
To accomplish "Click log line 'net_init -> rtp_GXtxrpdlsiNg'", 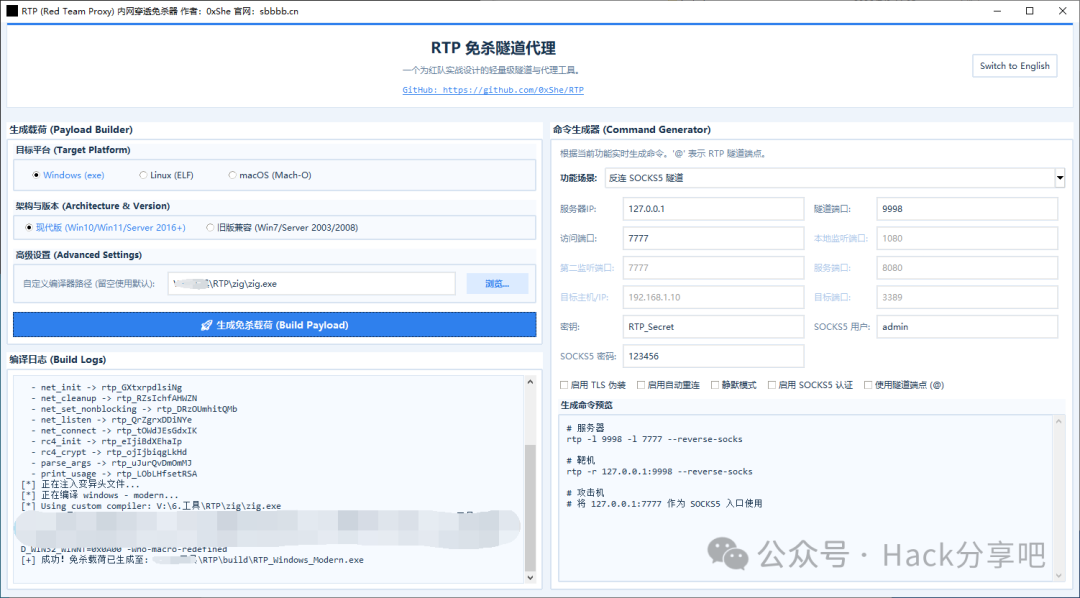I will pos(107,387).
